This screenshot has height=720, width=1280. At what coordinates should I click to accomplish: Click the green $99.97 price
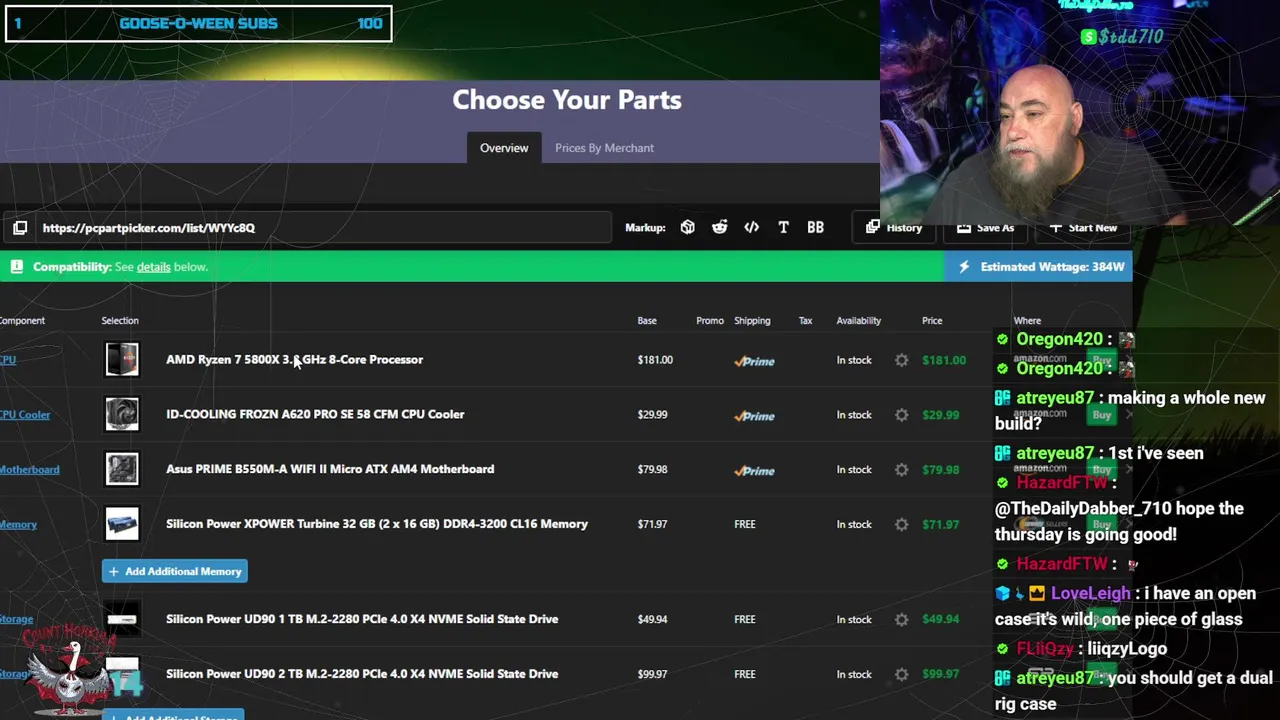tap(940, 674)
